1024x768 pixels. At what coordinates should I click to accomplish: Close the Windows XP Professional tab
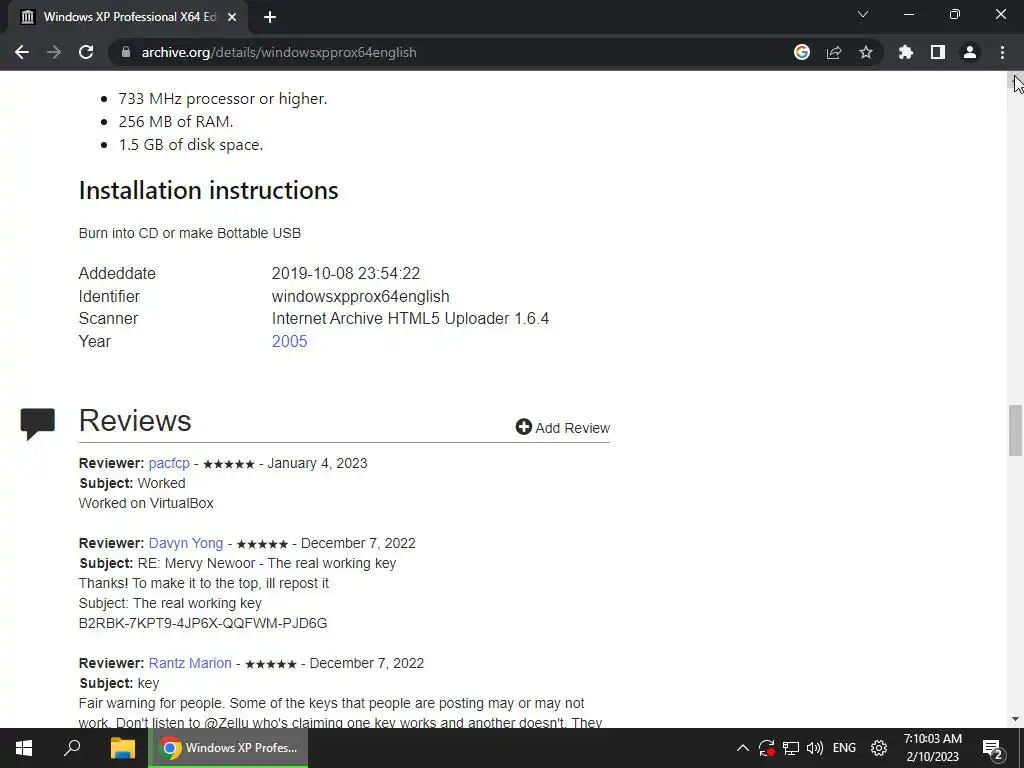(232, 17)
